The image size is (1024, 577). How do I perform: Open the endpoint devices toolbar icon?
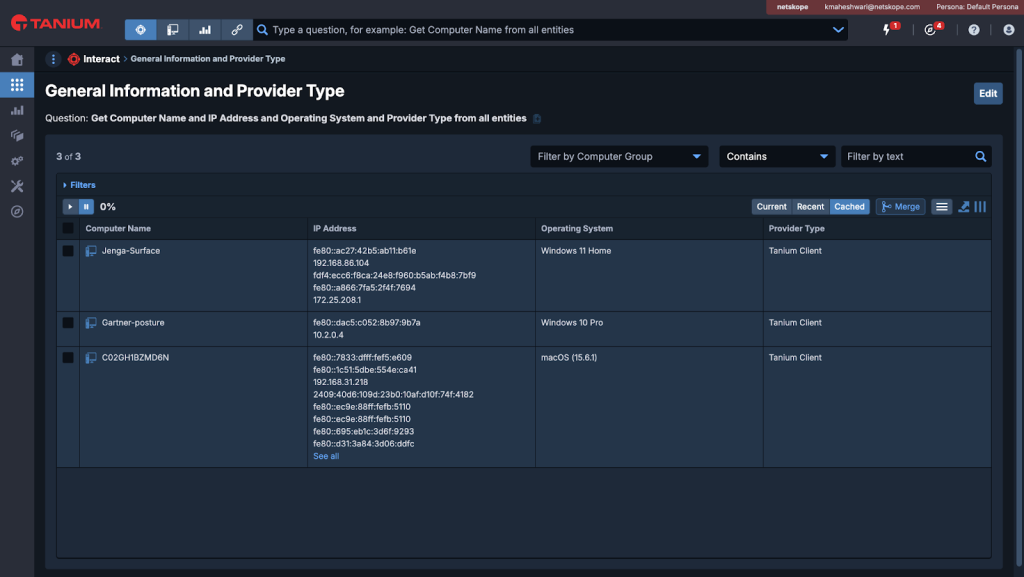[172, 29]
